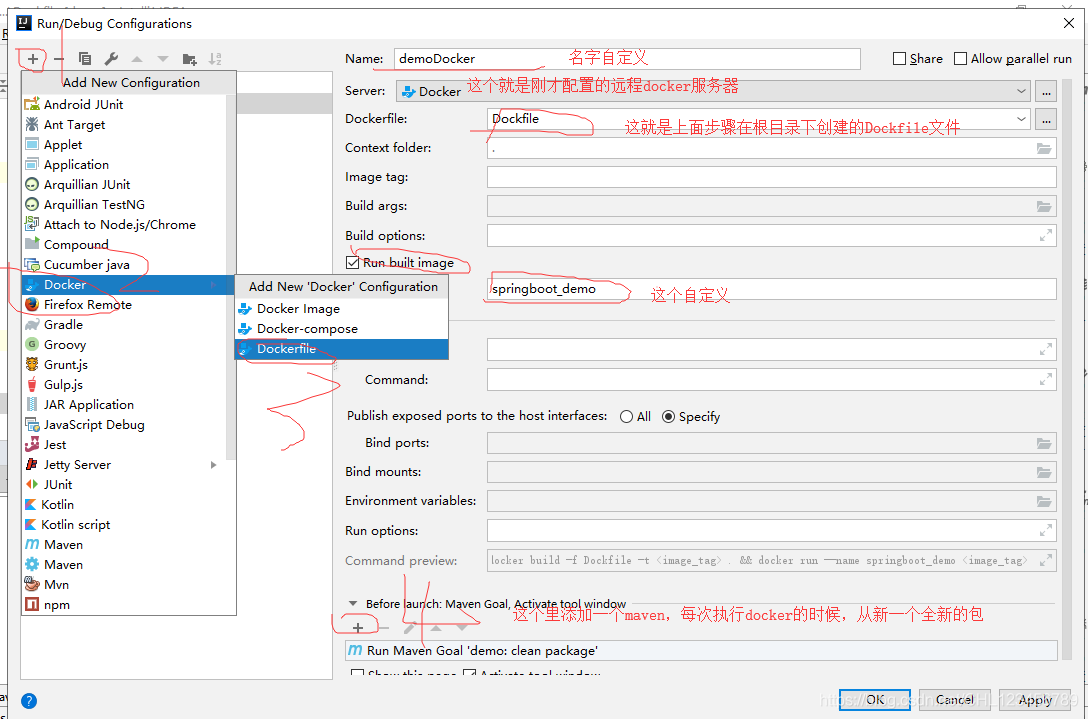
Task: Select the All ports radio button
Action: coord(627,416)
